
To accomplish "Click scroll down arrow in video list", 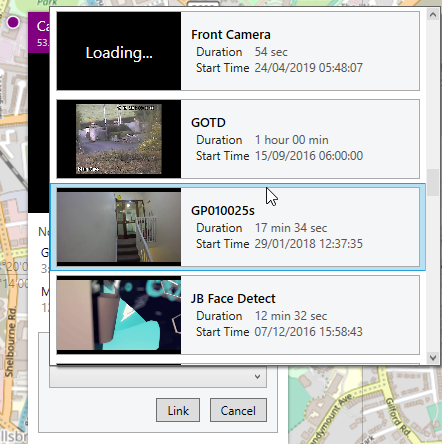I will pyautogui.click(x=433, y=358).
